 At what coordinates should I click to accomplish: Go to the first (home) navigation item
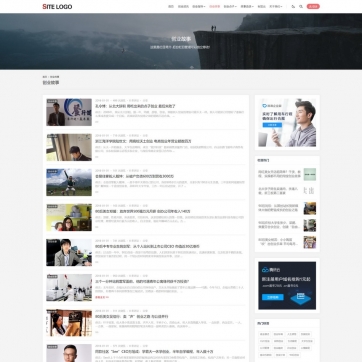pyautogui.click(x=171, y=6)
